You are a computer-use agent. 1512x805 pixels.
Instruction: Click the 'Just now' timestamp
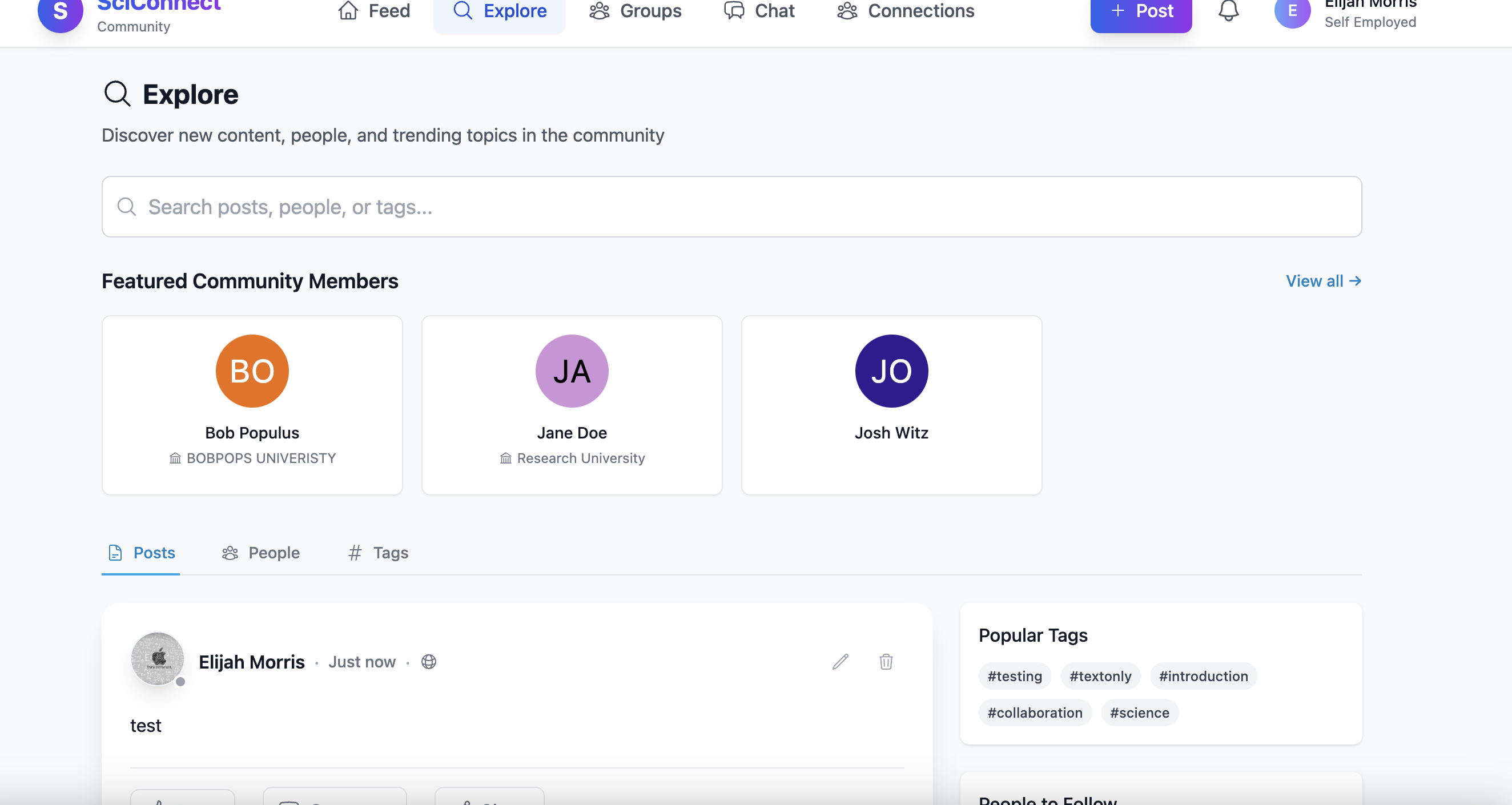(361, 662)
